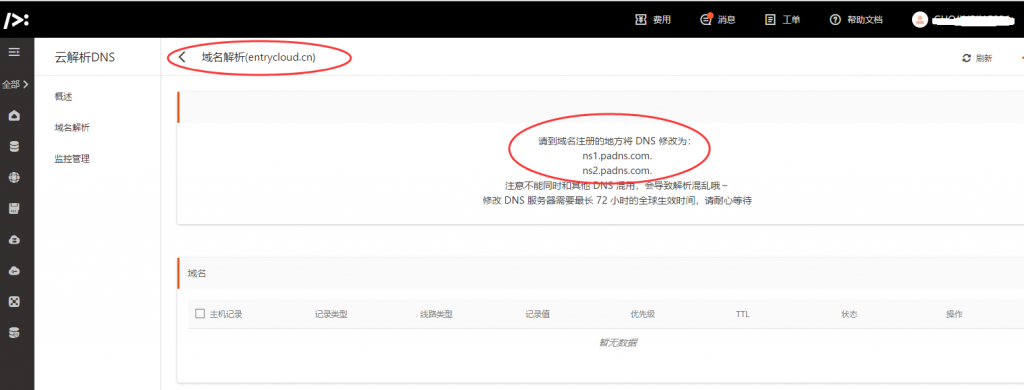Click the 域名 section heading
The height and width of the screenshot is (390, 1024).
click(x=197, y=273)
